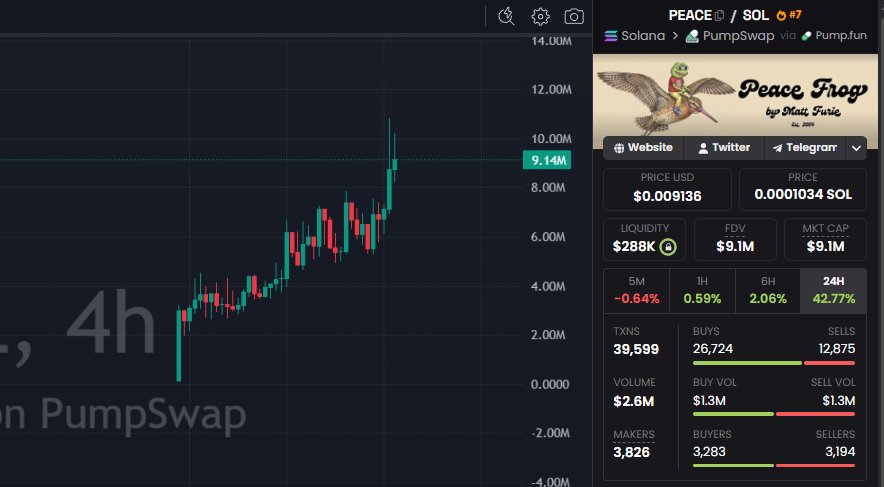884x487 pixels.
Task: Click the PumpSwap logo icon
Action: coord(692,36)
